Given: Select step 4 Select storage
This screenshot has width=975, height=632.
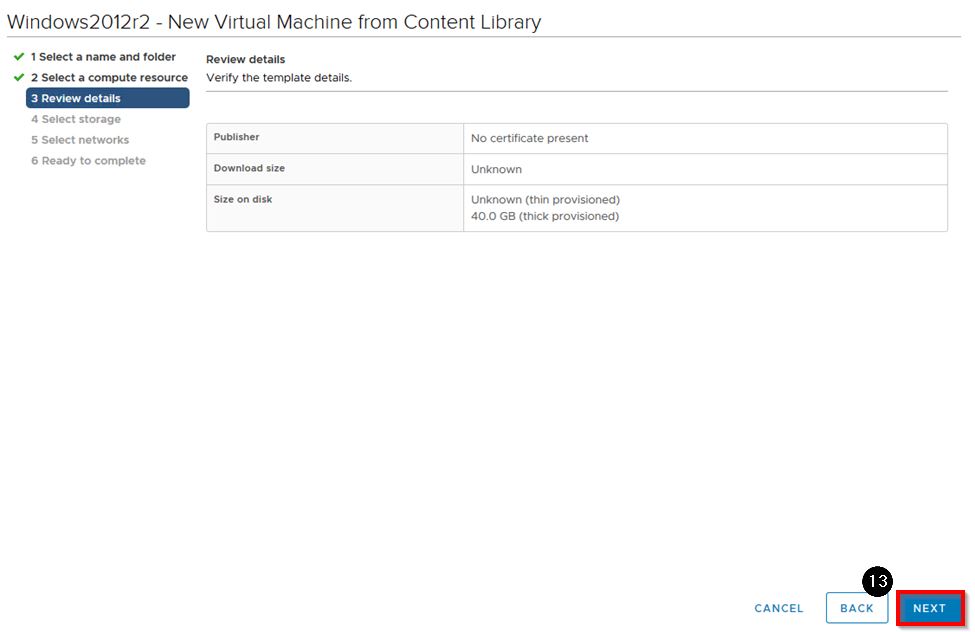Looking at the screenshot, I should coord(76,119).
